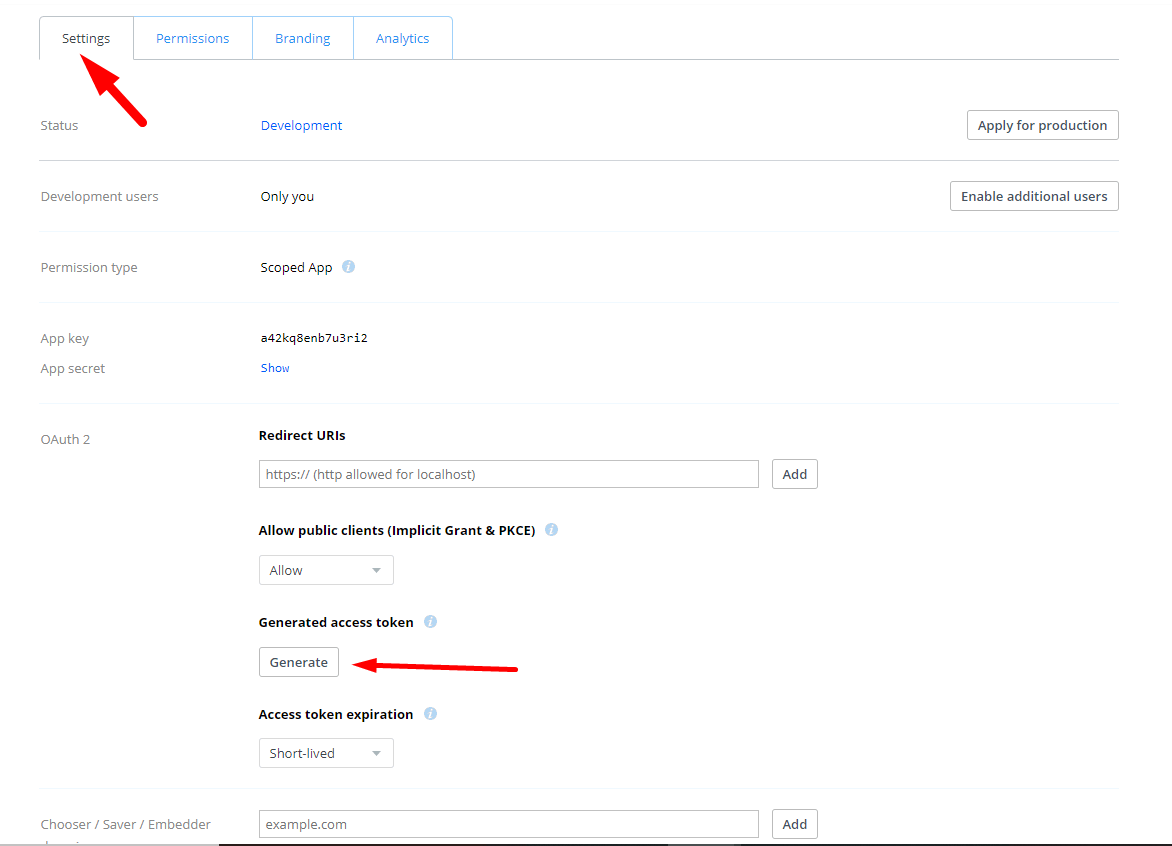Screen dimensions: 1172x846
Task: Click the info icon next to Scoped App
Action: pyautogui.click(x=347, y=267)
